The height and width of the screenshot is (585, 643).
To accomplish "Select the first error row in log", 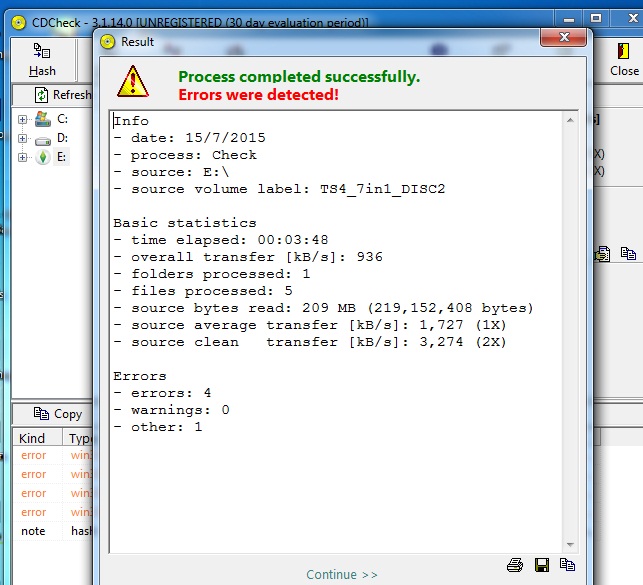I will click(x=34, y=455).
